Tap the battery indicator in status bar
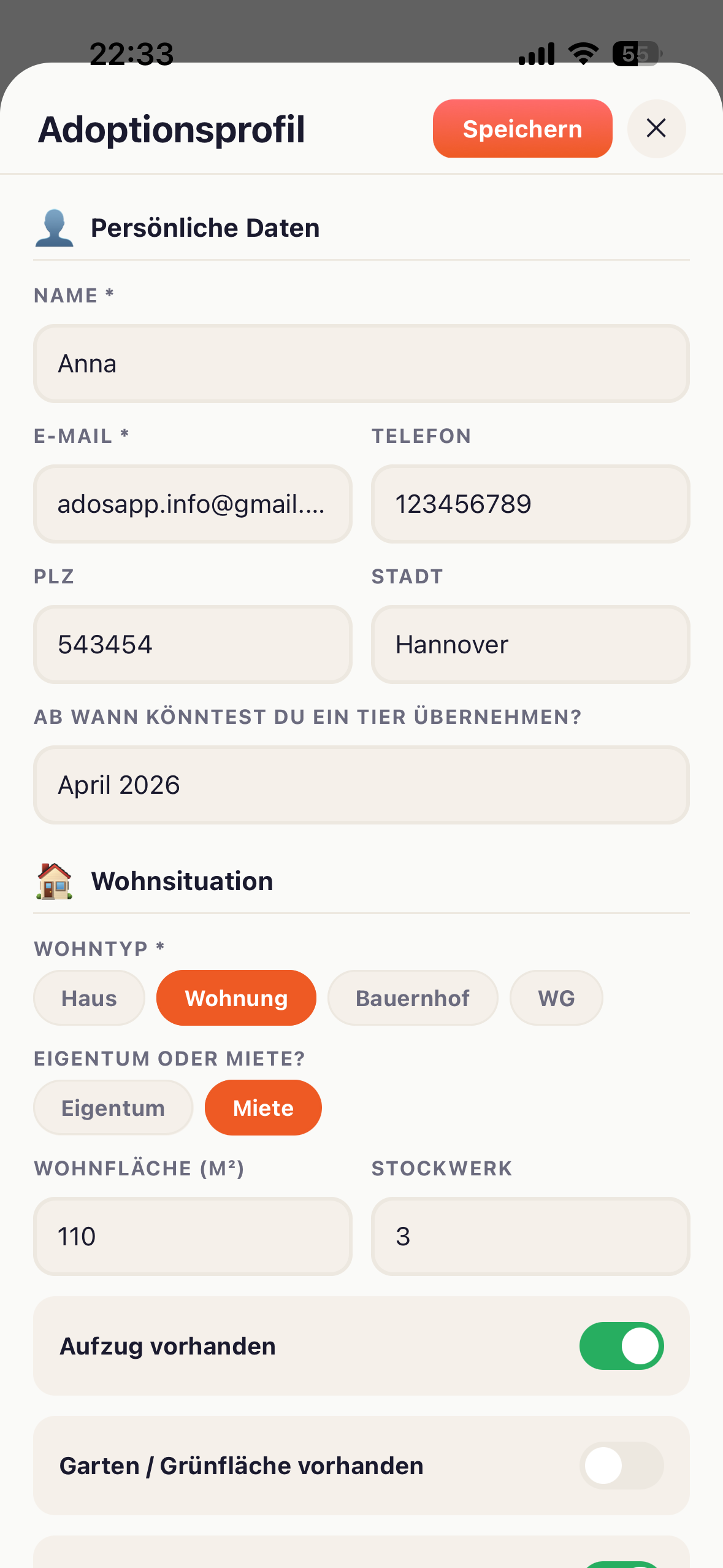723x1568 pixels. (x=637, y=54)
